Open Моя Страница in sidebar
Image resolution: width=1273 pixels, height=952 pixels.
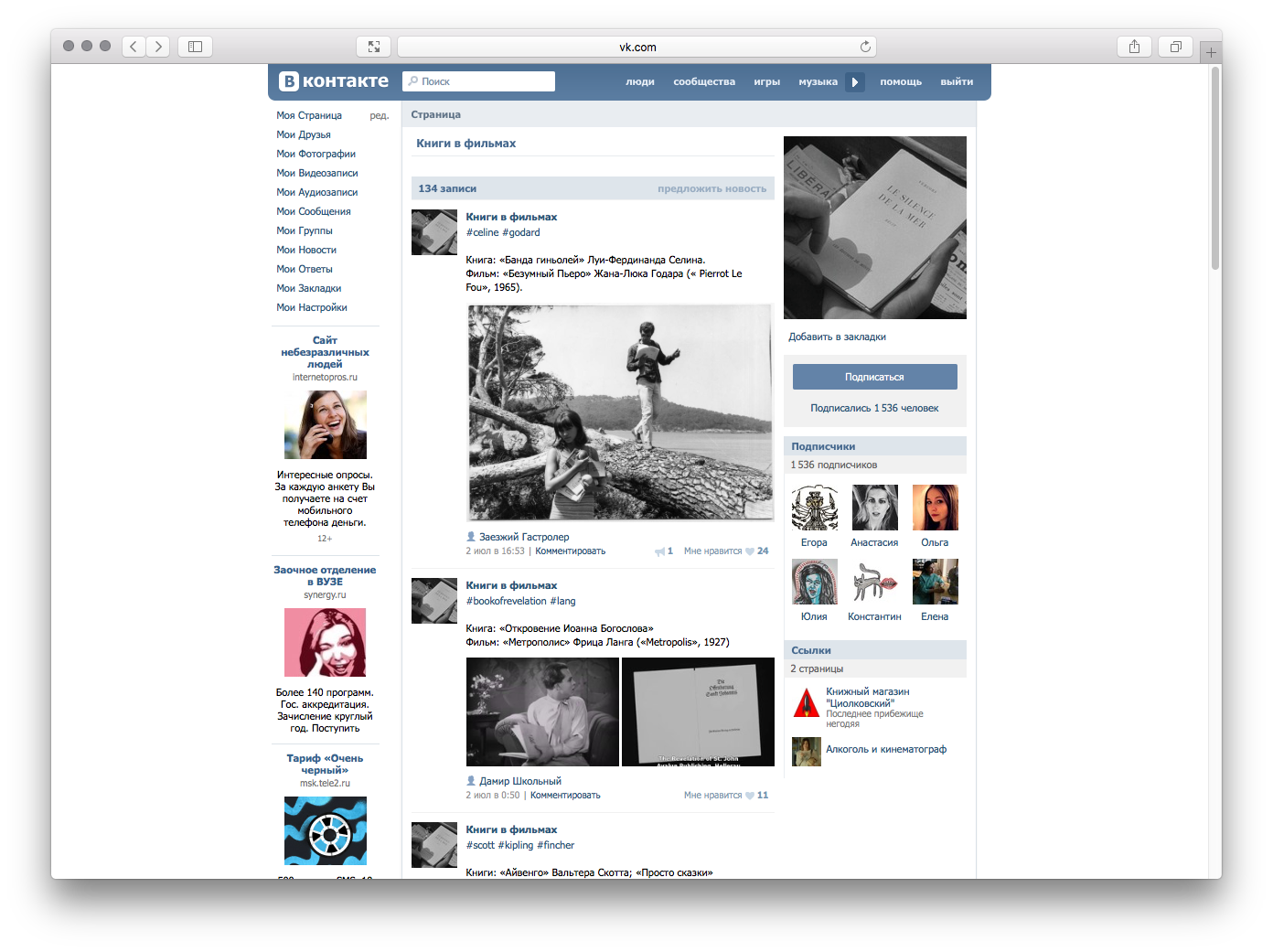[x=309, y=115]
